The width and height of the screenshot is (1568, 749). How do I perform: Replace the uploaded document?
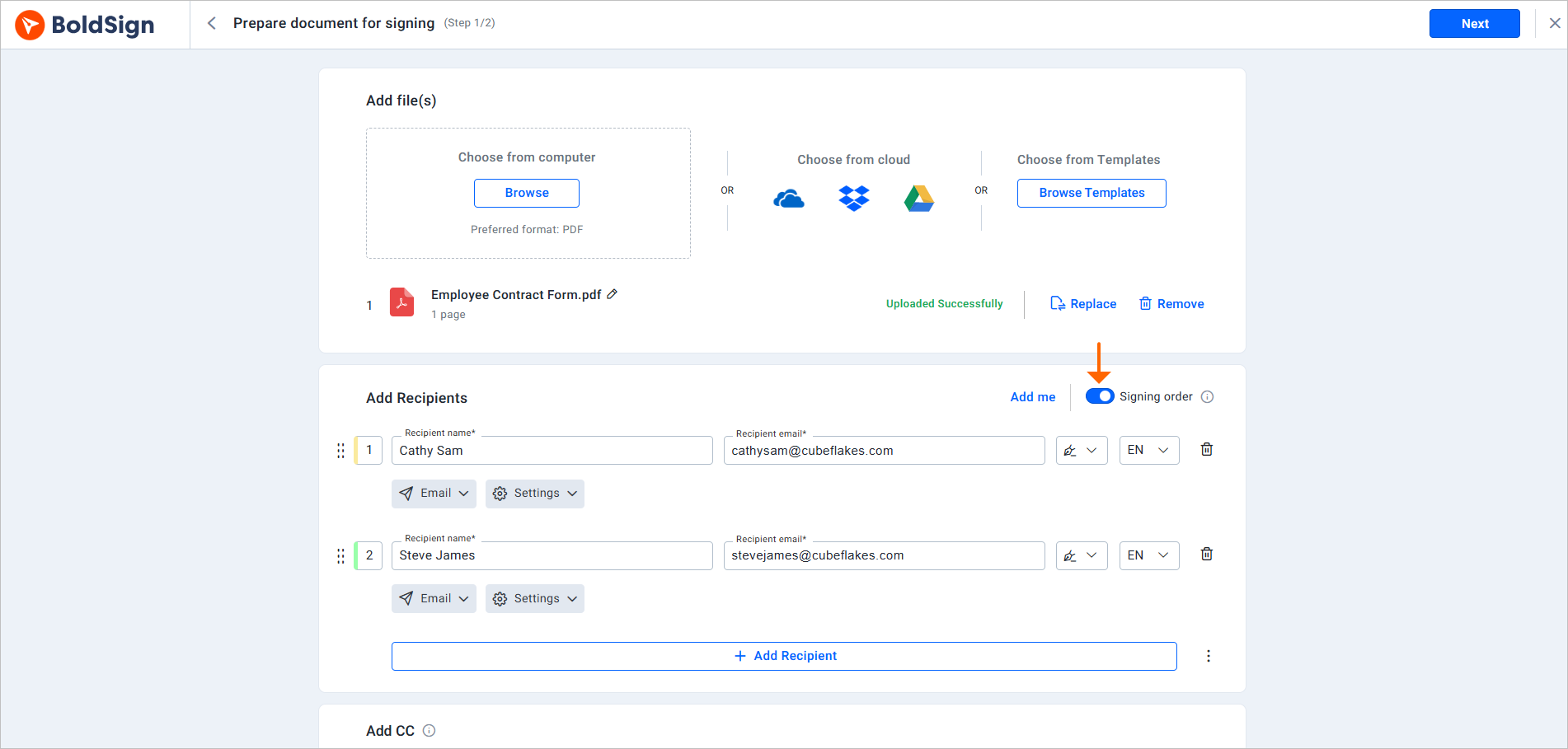(x=1083, y=304)
